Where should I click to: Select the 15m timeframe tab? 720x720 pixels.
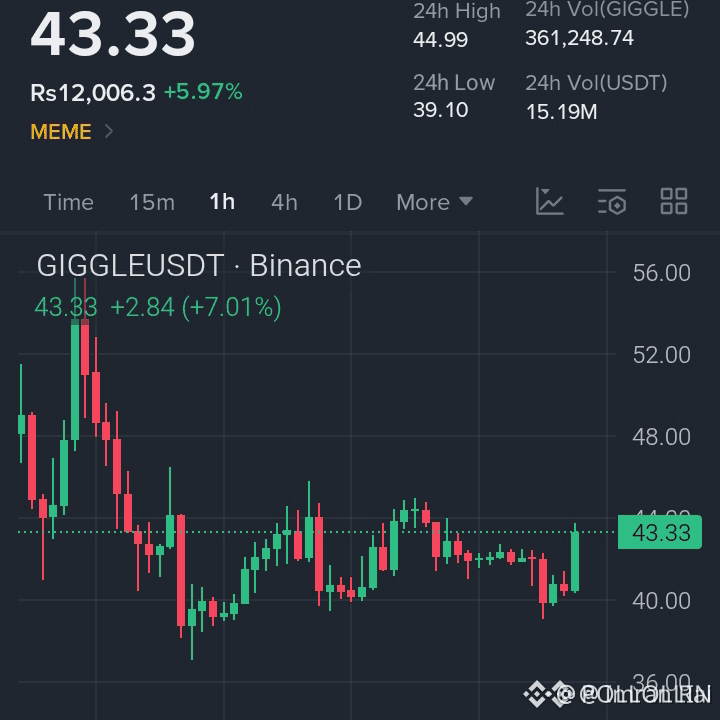click(x=152, y=202)
